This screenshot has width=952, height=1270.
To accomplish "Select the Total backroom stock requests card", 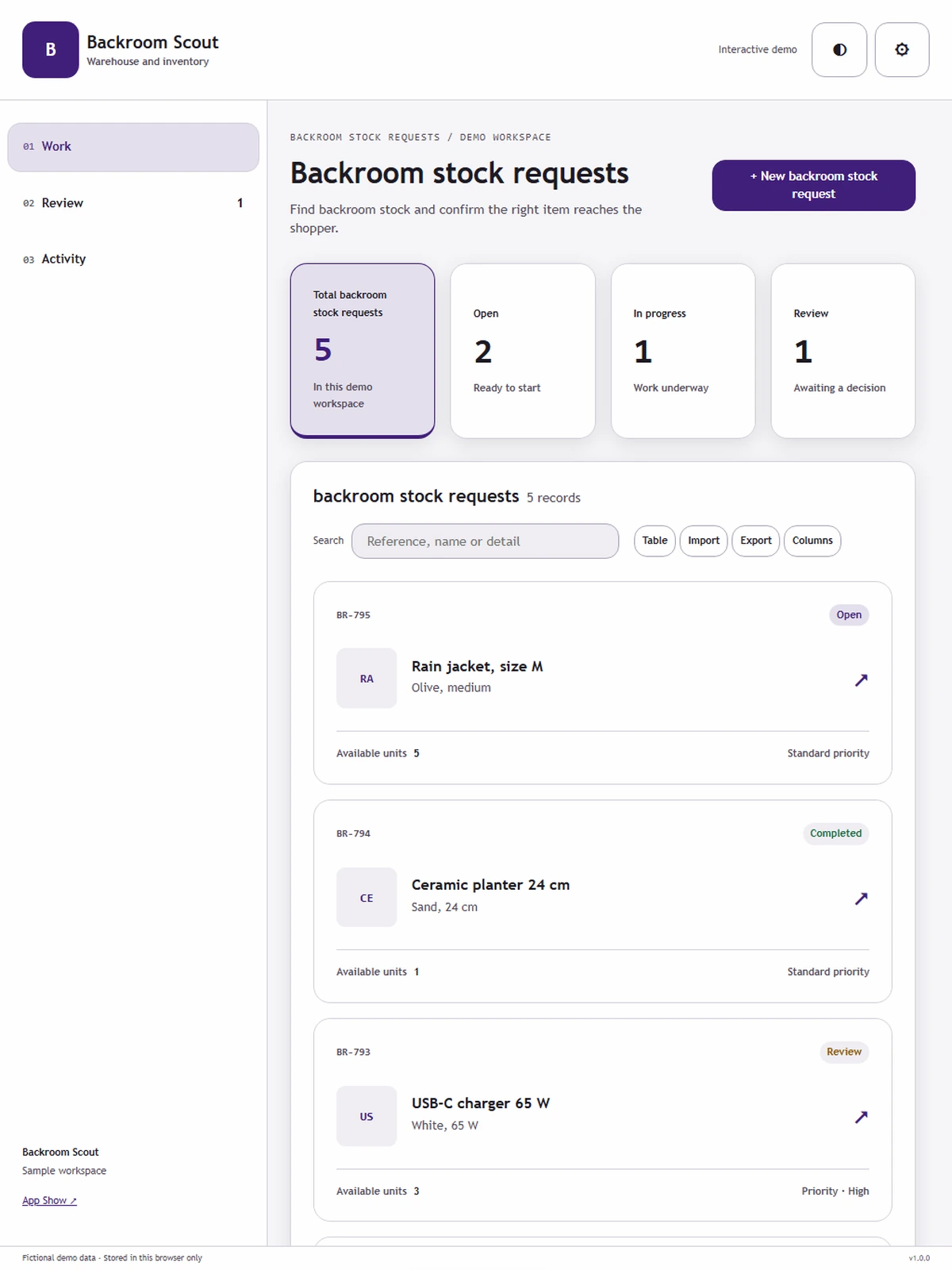I will click(x=363, y=350).
